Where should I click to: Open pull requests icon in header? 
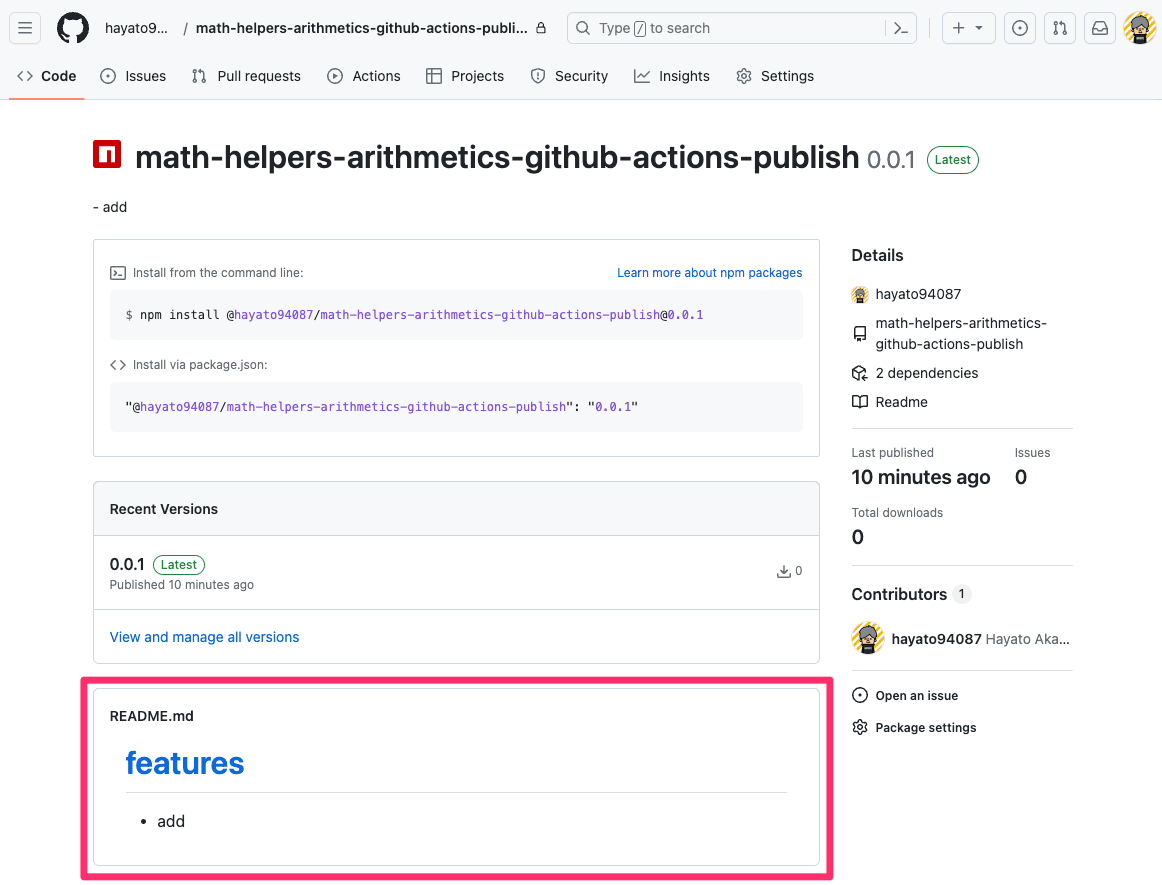pos(1060,28)
